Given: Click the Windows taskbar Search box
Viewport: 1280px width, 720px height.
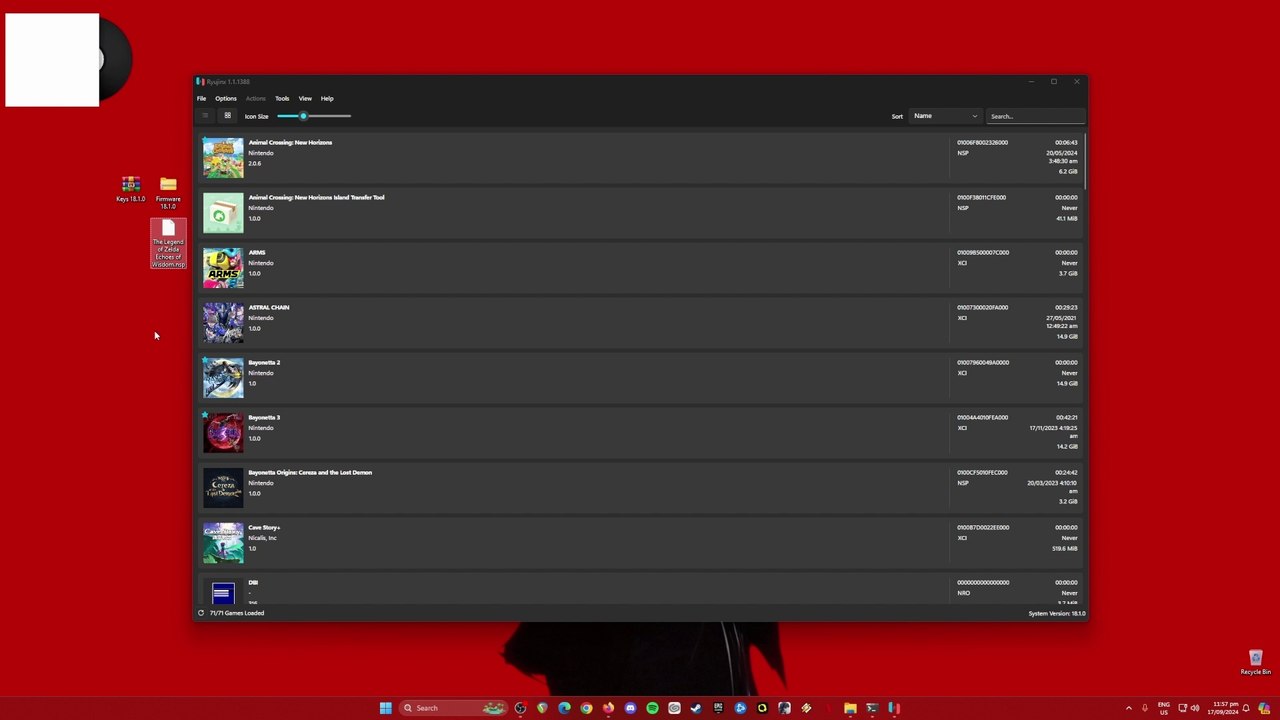Looking at the screenshot, I should pos(452,708).
